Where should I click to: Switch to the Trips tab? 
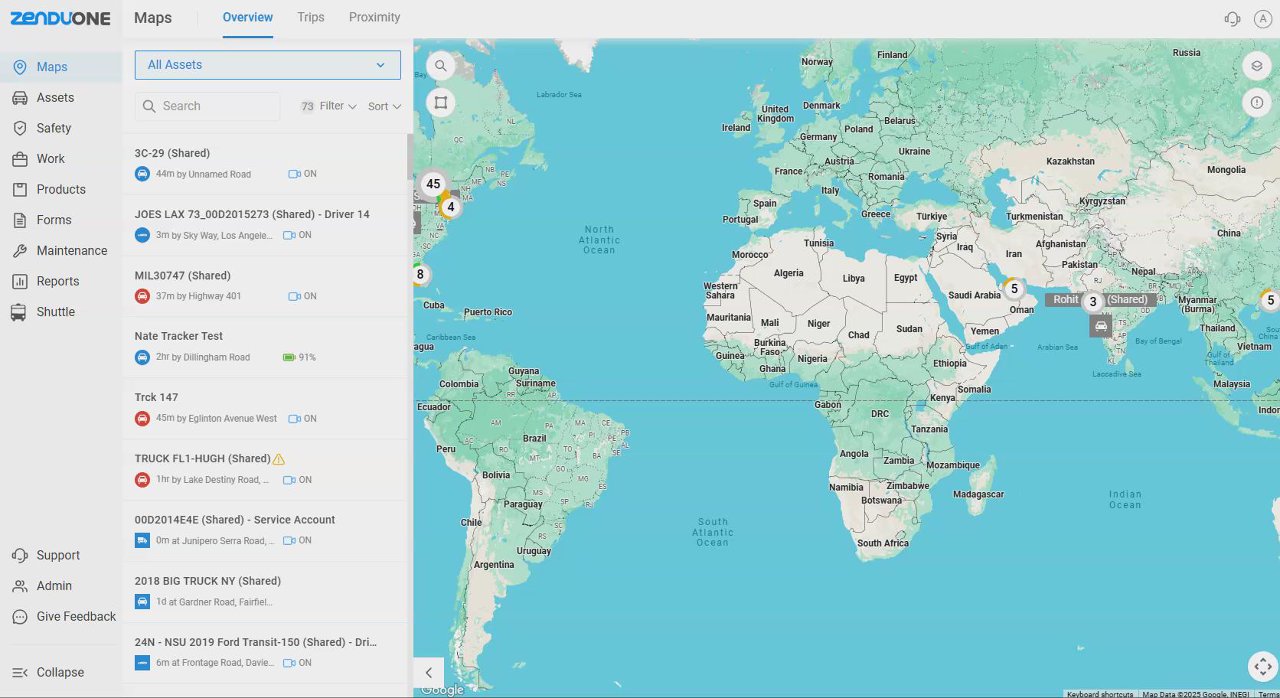[311, 17]
